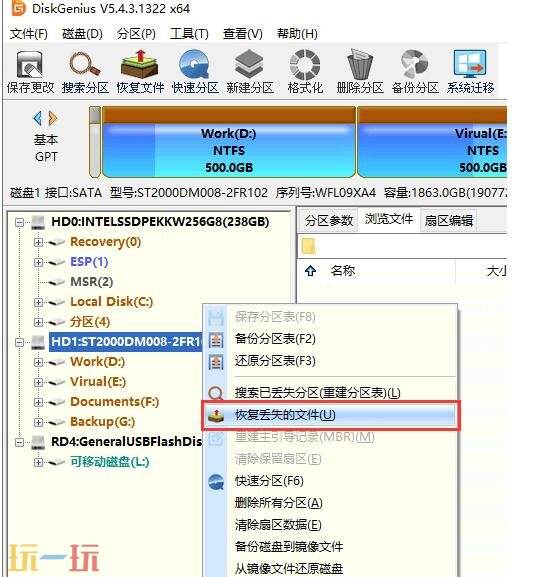Screen dimensions: 540x577
Task: Click the HD0 disk drive icon
Action: pos(38,222)
